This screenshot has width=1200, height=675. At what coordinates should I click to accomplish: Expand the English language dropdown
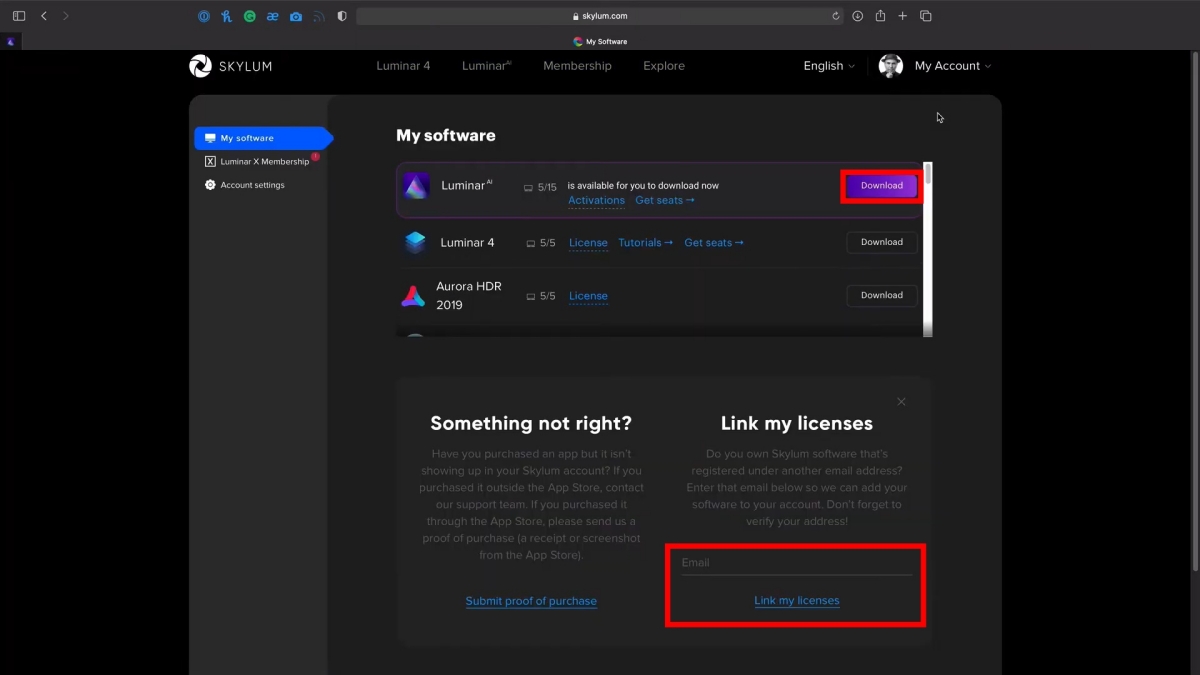click(x=829, y=66)
